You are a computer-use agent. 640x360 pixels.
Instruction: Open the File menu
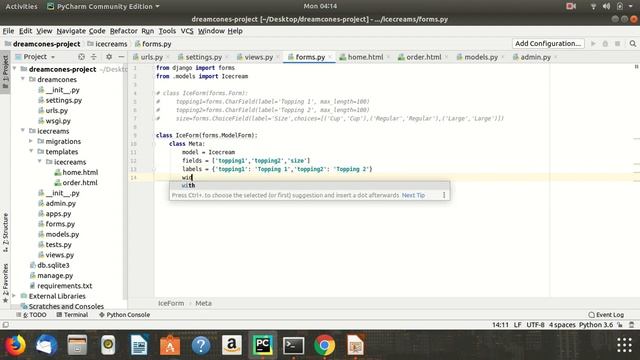click(8, 31)
